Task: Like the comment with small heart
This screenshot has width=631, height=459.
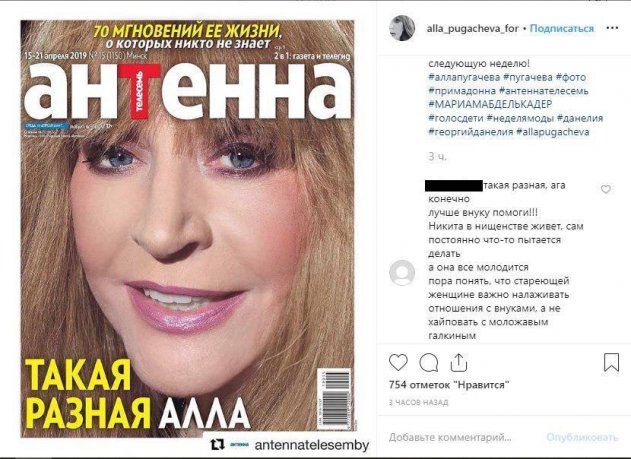Action: pos(606,189)
